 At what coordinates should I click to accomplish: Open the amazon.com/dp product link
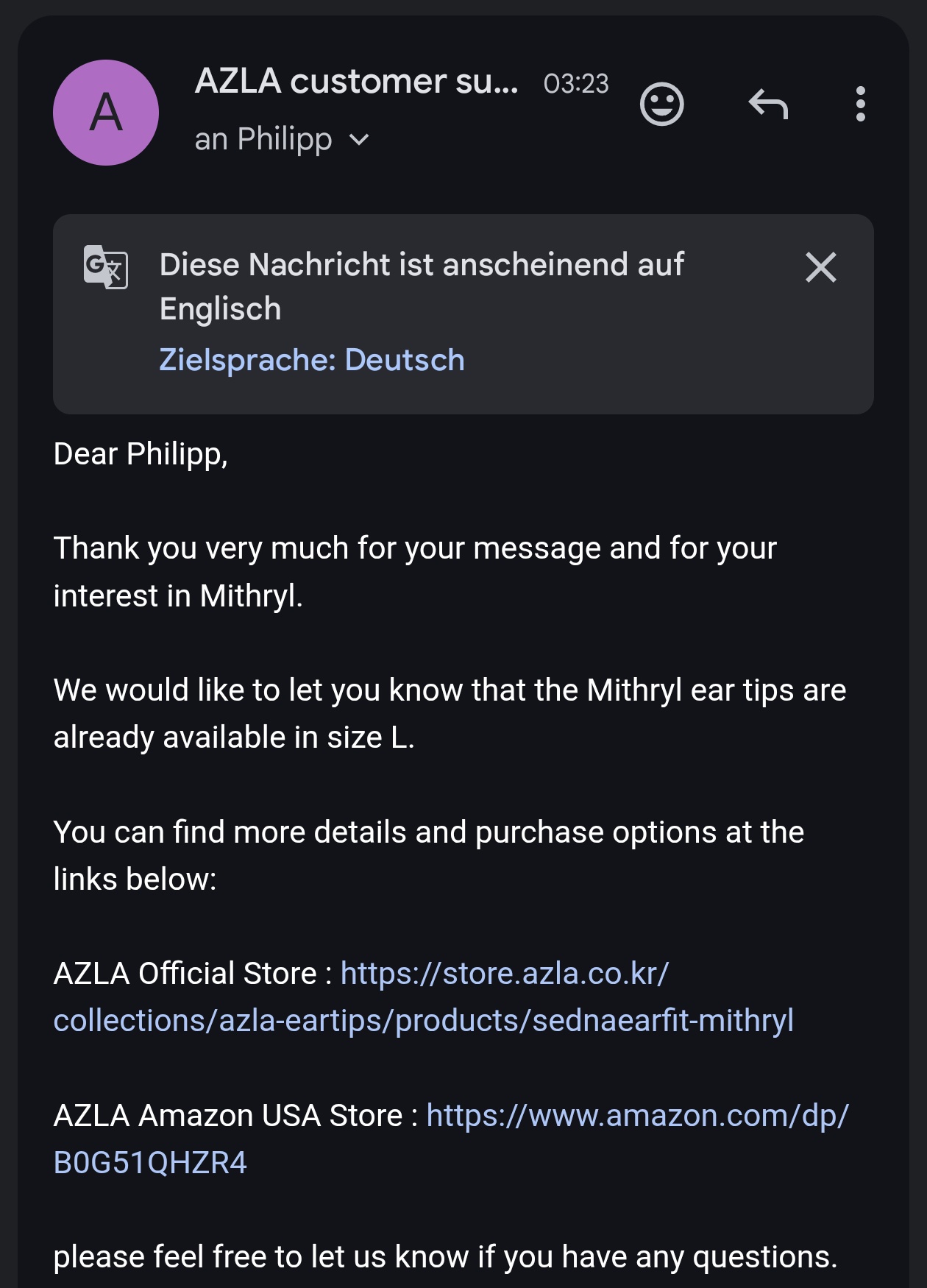click(637, 1116)
